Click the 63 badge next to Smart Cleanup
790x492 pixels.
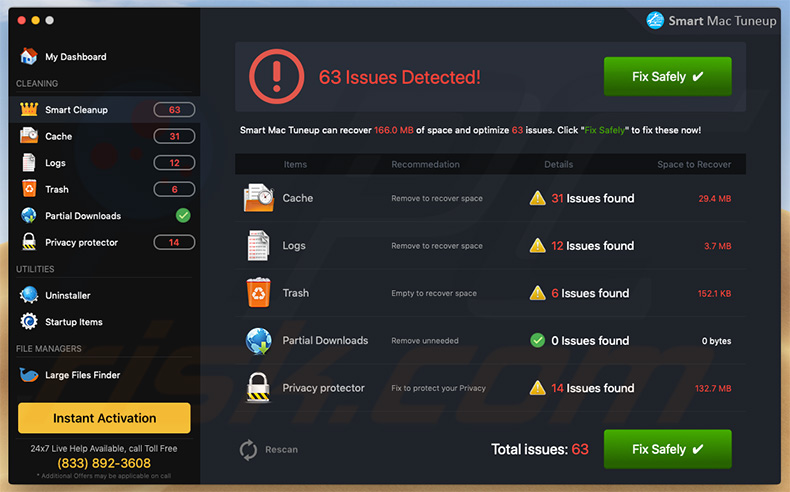tap(174, 110)
